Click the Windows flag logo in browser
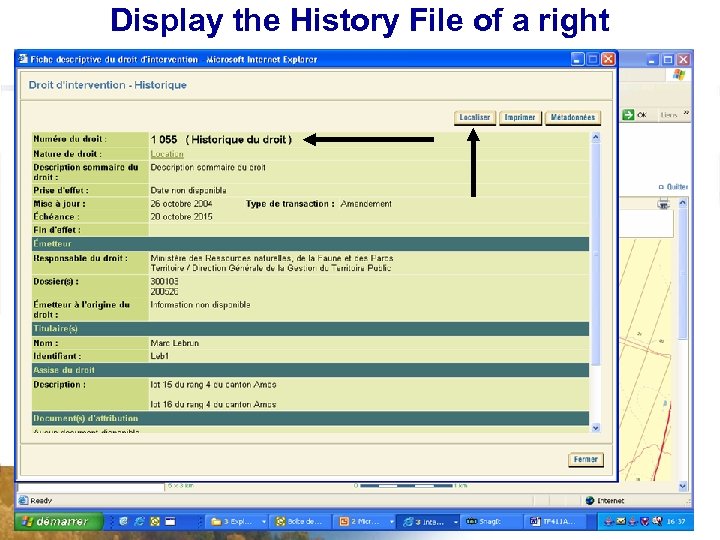 point(679,75)
